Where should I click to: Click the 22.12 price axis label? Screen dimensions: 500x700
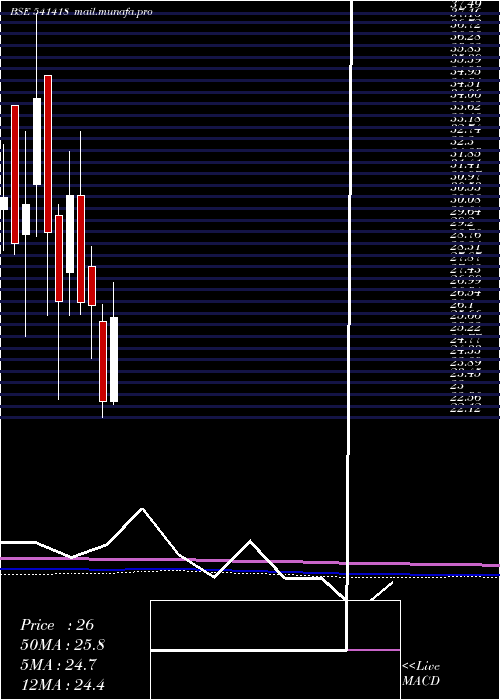tap(466, 407)
